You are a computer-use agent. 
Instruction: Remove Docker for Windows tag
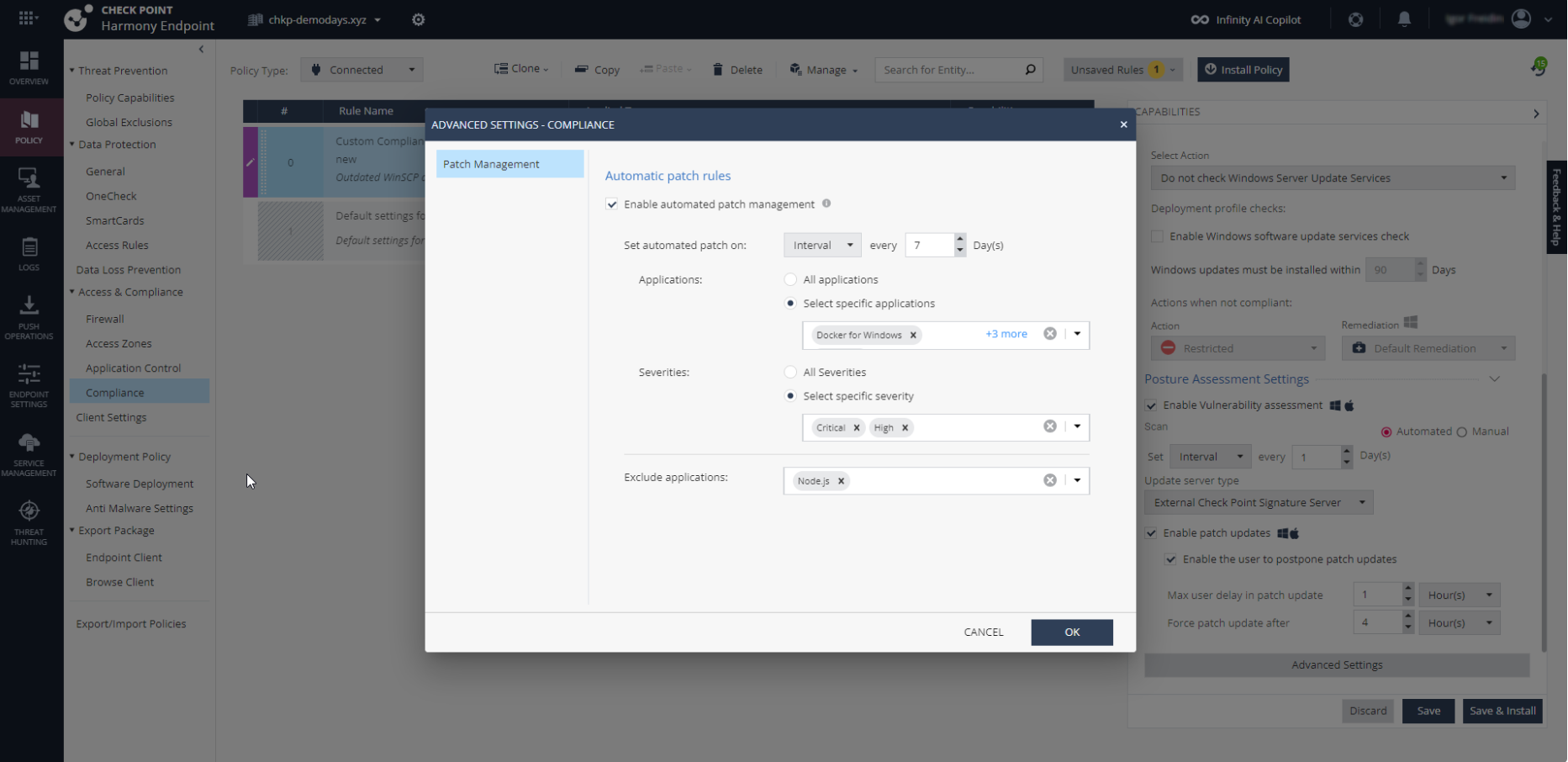click(913, 335)
